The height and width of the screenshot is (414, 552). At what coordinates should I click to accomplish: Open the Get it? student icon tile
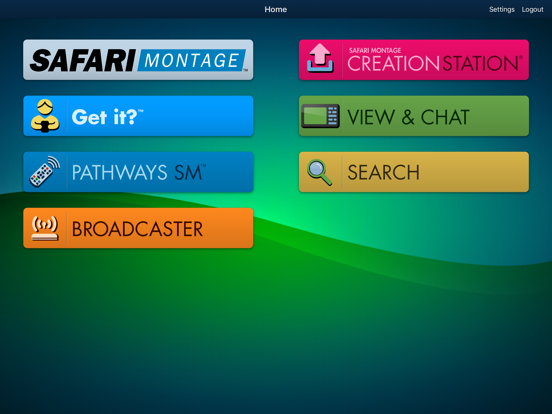click(138, 116)
